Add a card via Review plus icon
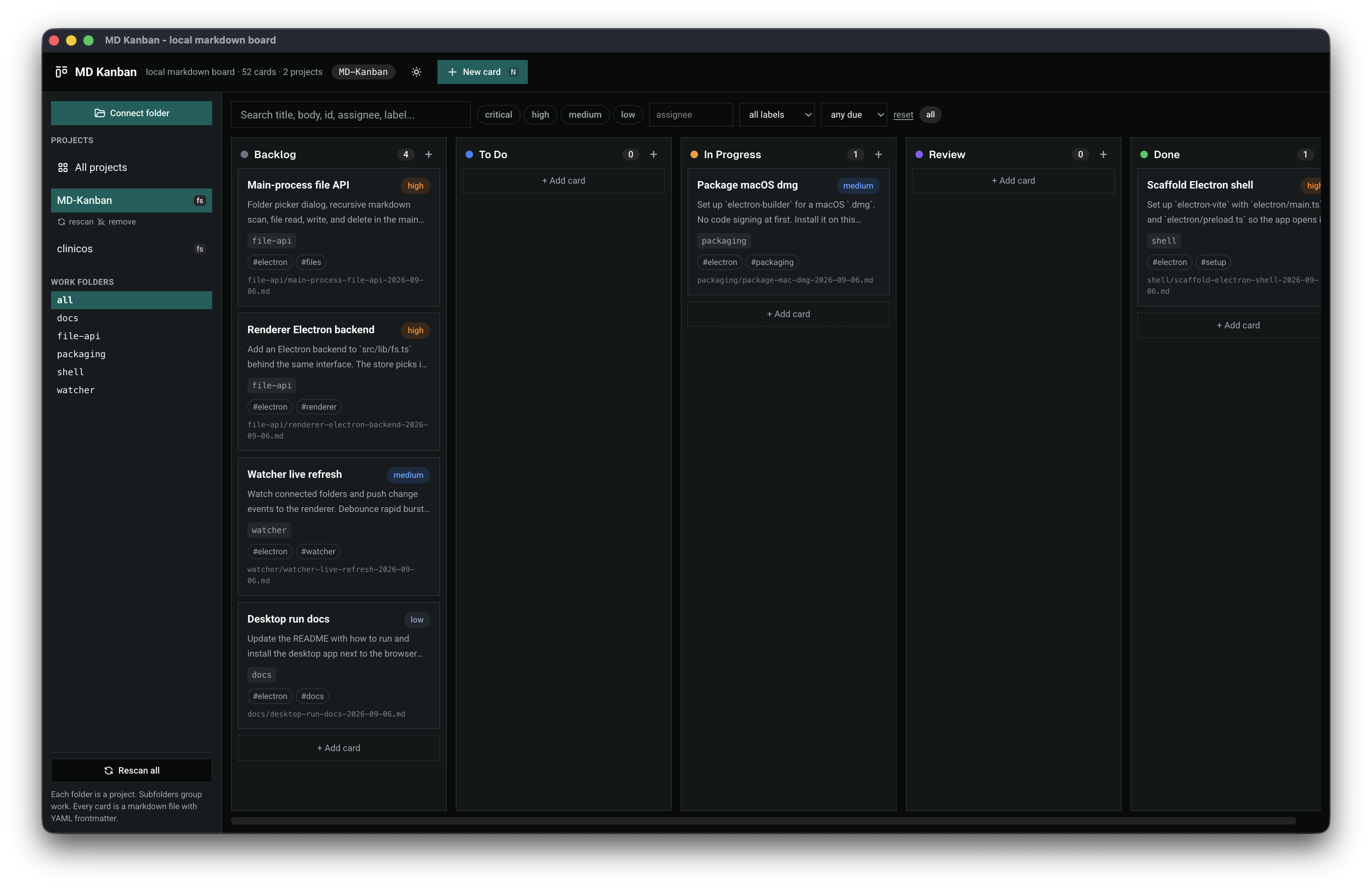 (1103, 154)
